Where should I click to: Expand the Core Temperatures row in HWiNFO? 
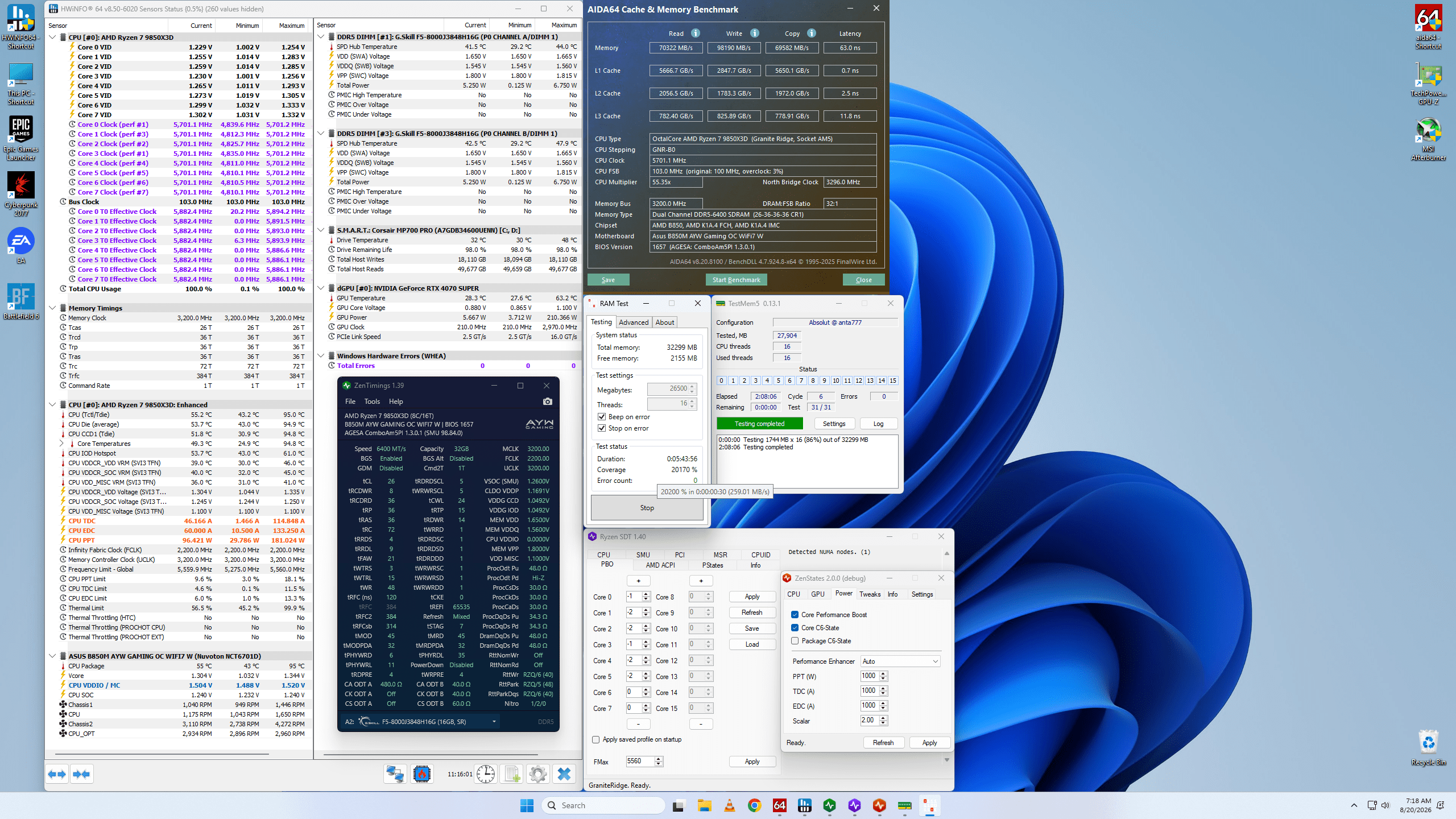point(61,444)
